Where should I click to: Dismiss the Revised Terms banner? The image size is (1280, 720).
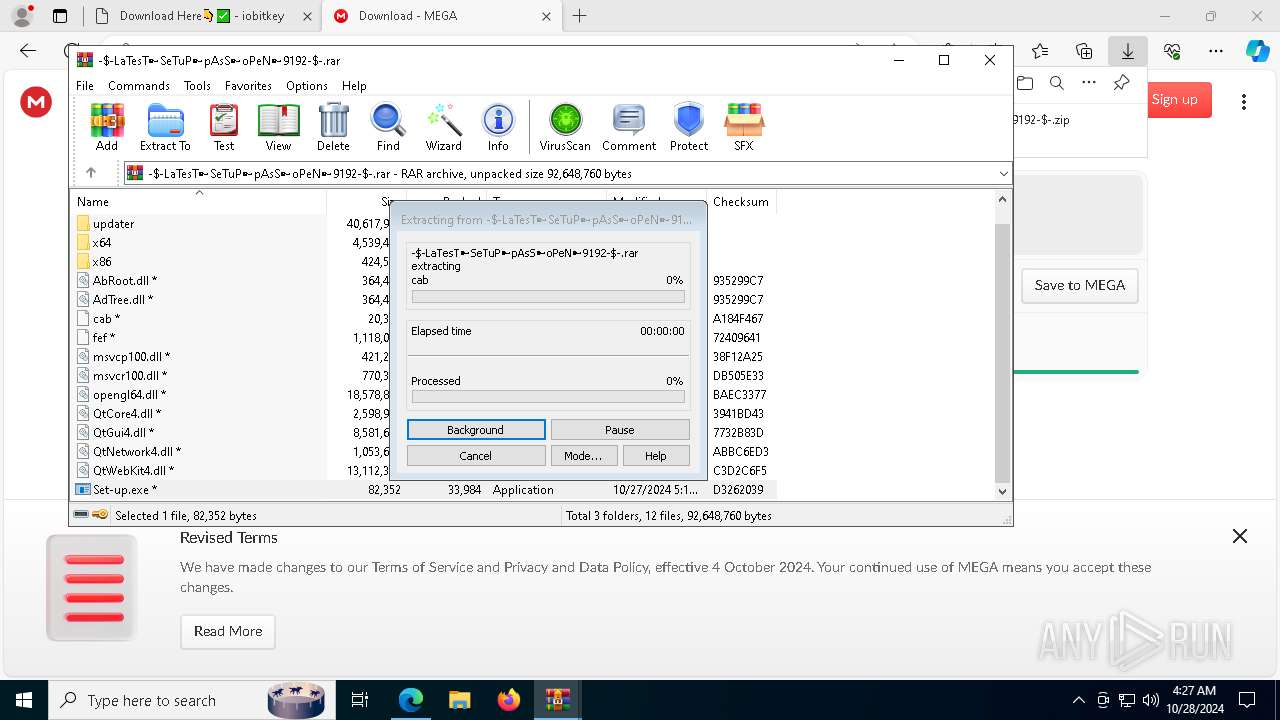[x=1240, y=536]
